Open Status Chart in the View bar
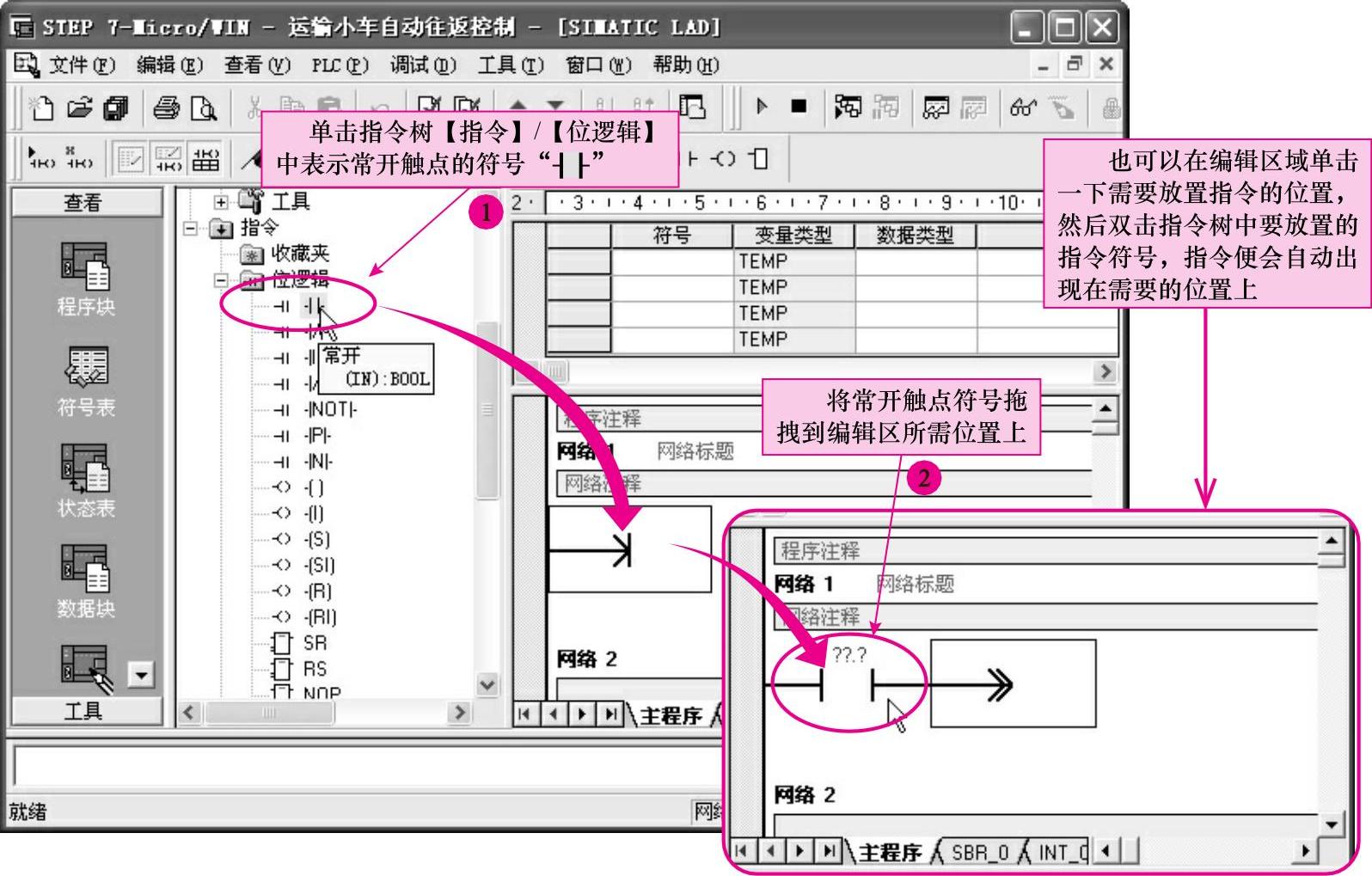Screen dimensions: 1372x876 [x=85, y=481]
